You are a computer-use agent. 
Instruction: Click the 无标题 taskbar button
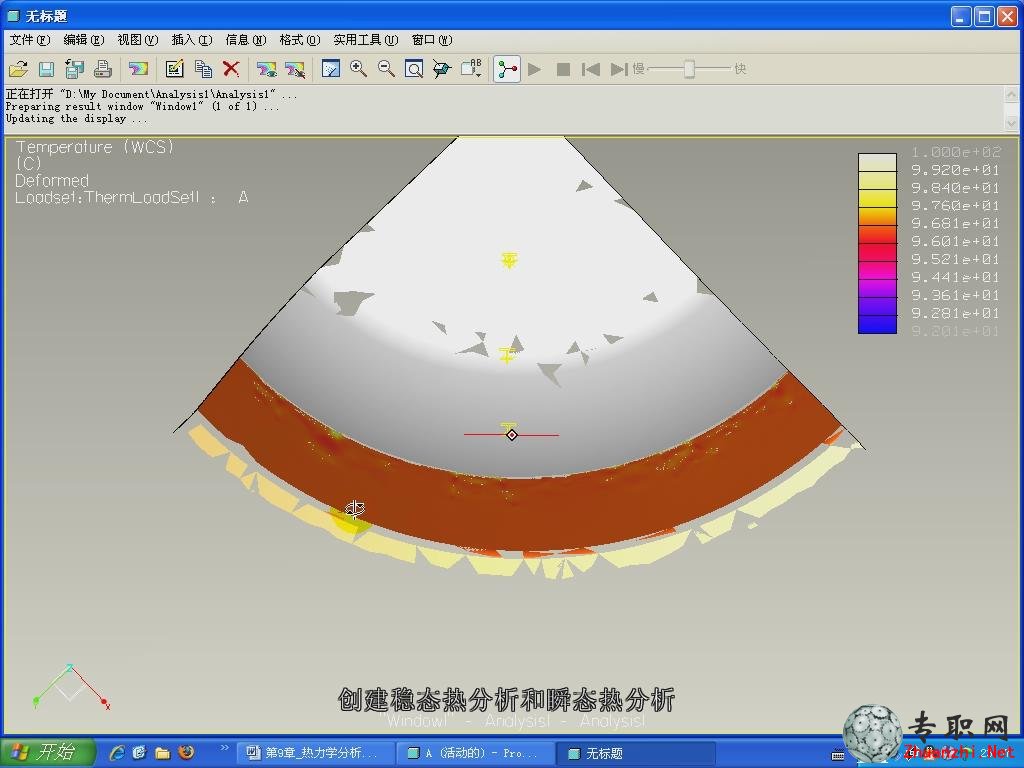[637, 753]
